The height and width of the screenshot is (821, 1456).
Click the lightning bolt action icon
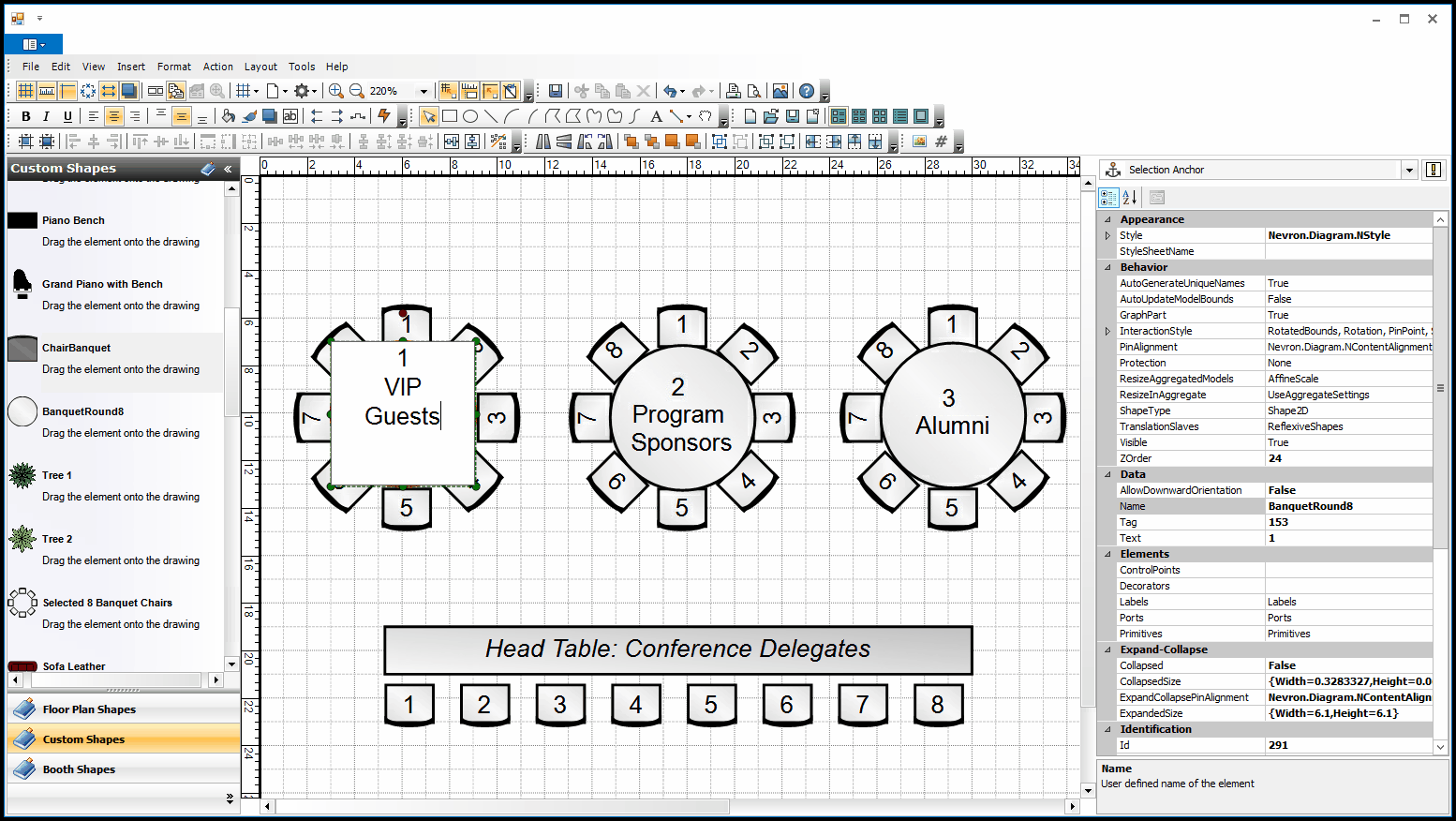coord(383,116)
